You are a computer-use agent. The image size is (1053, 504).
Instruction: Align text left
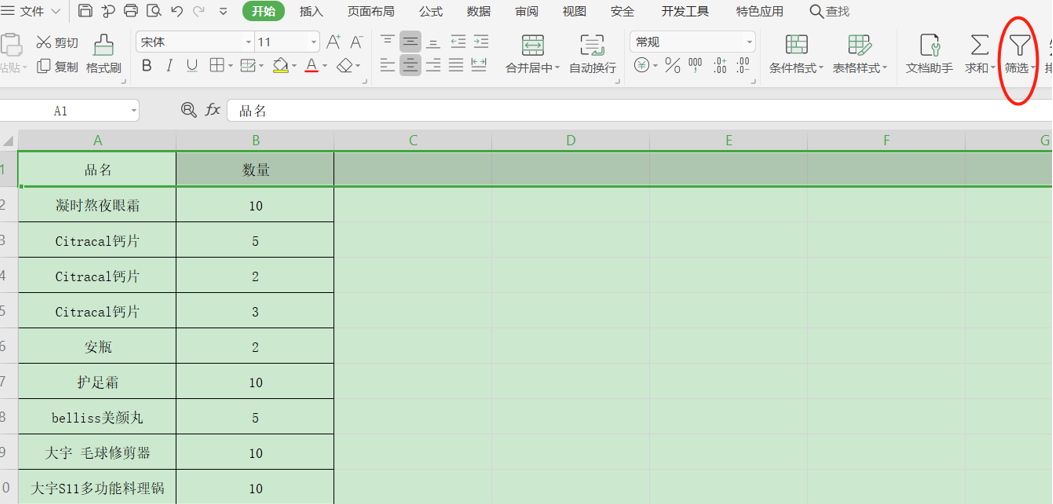[387, 65]
